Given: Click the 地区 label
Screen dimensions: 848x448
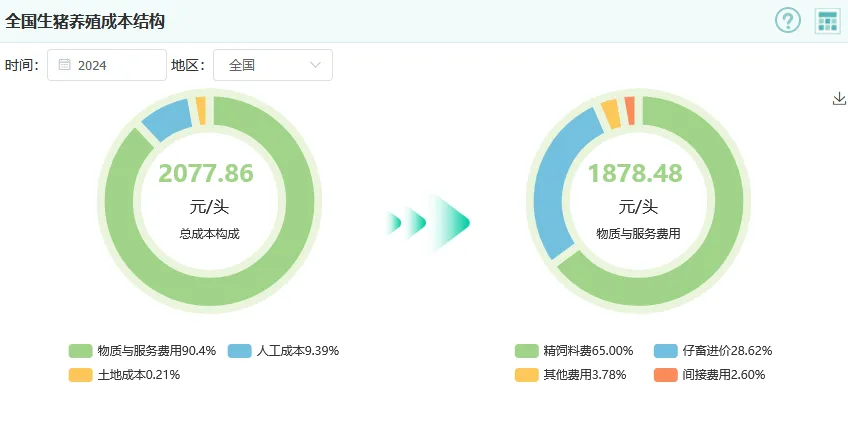Looking at the screenshot, I should [x=188, y=65].
